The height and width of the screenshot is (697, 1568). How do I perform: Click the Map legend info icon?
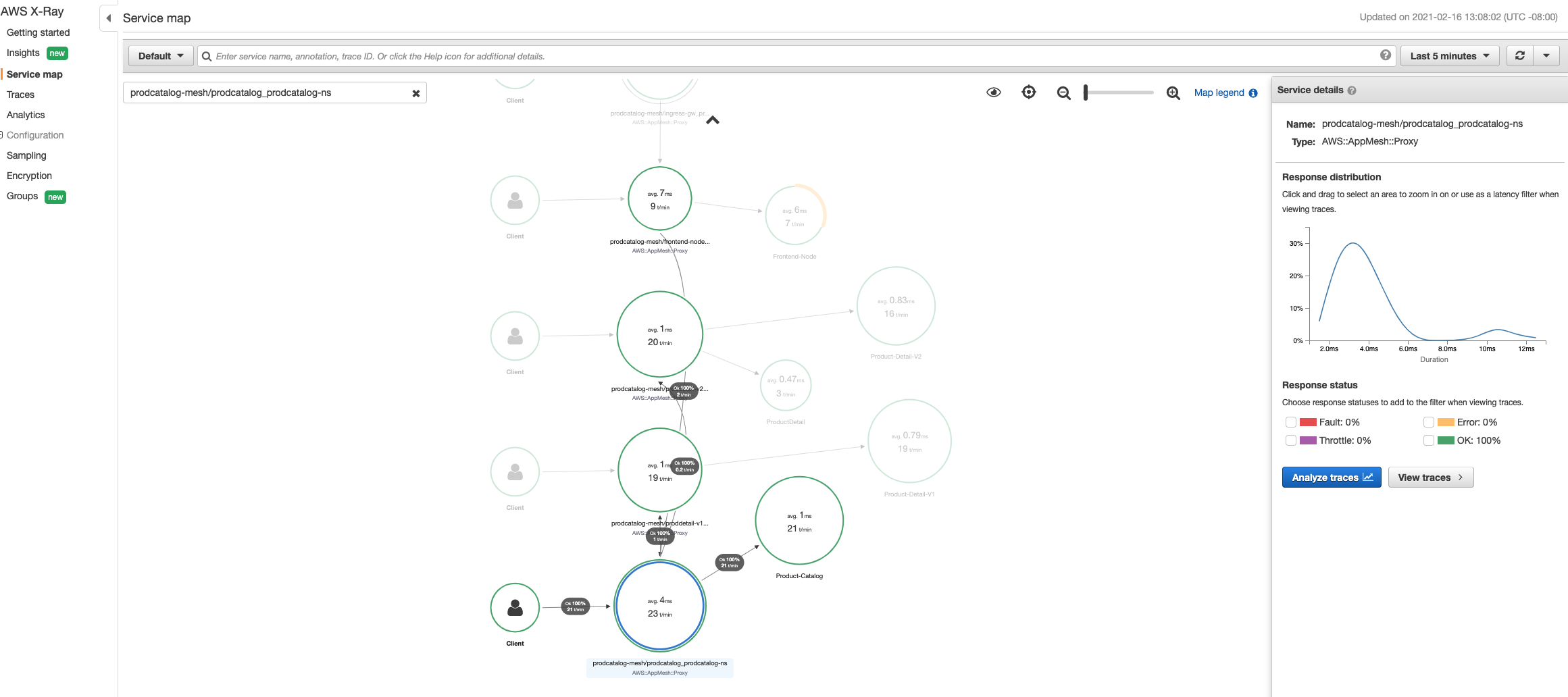tap(1253, 93)
